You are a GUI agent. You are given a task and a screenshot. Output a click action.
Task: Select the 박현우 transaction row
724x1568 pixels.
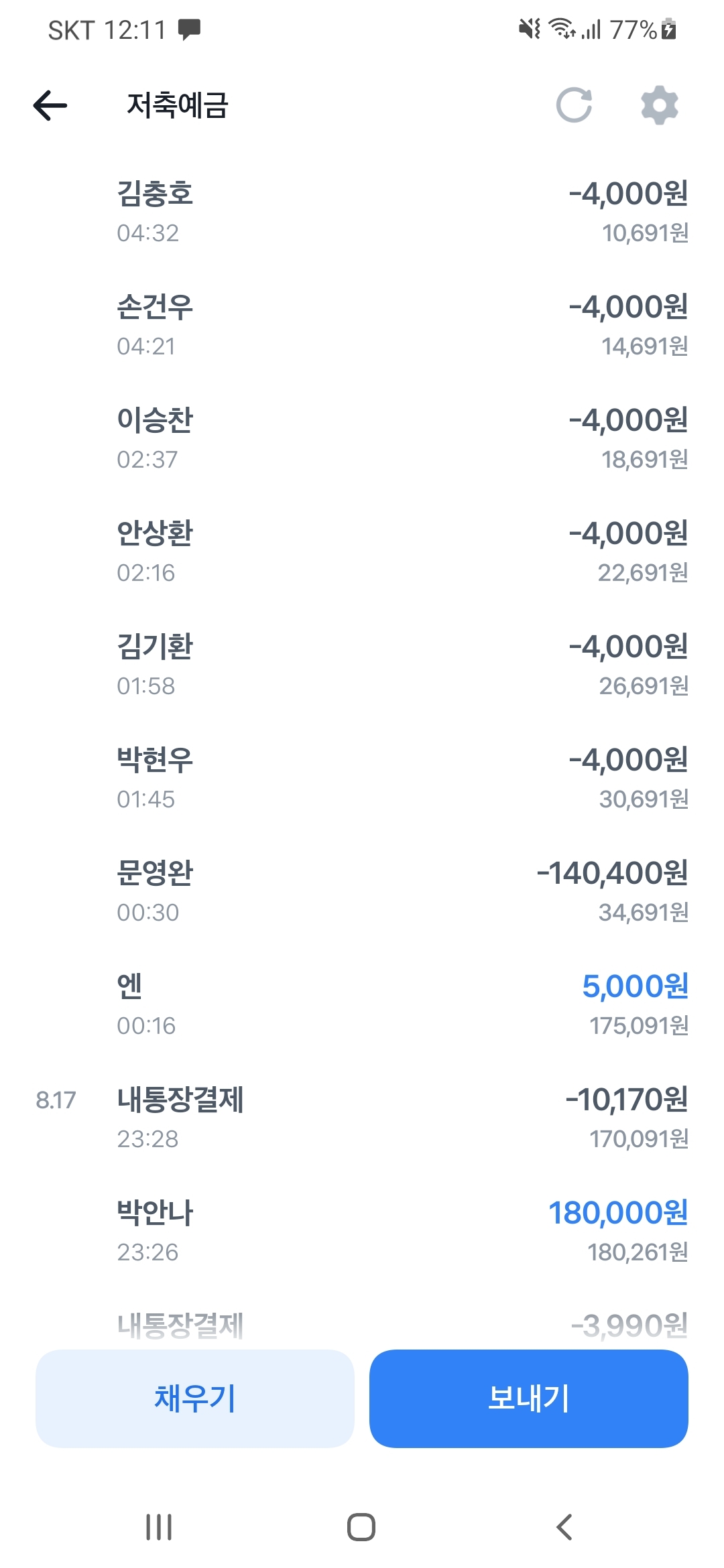click(x=362, y=779)
